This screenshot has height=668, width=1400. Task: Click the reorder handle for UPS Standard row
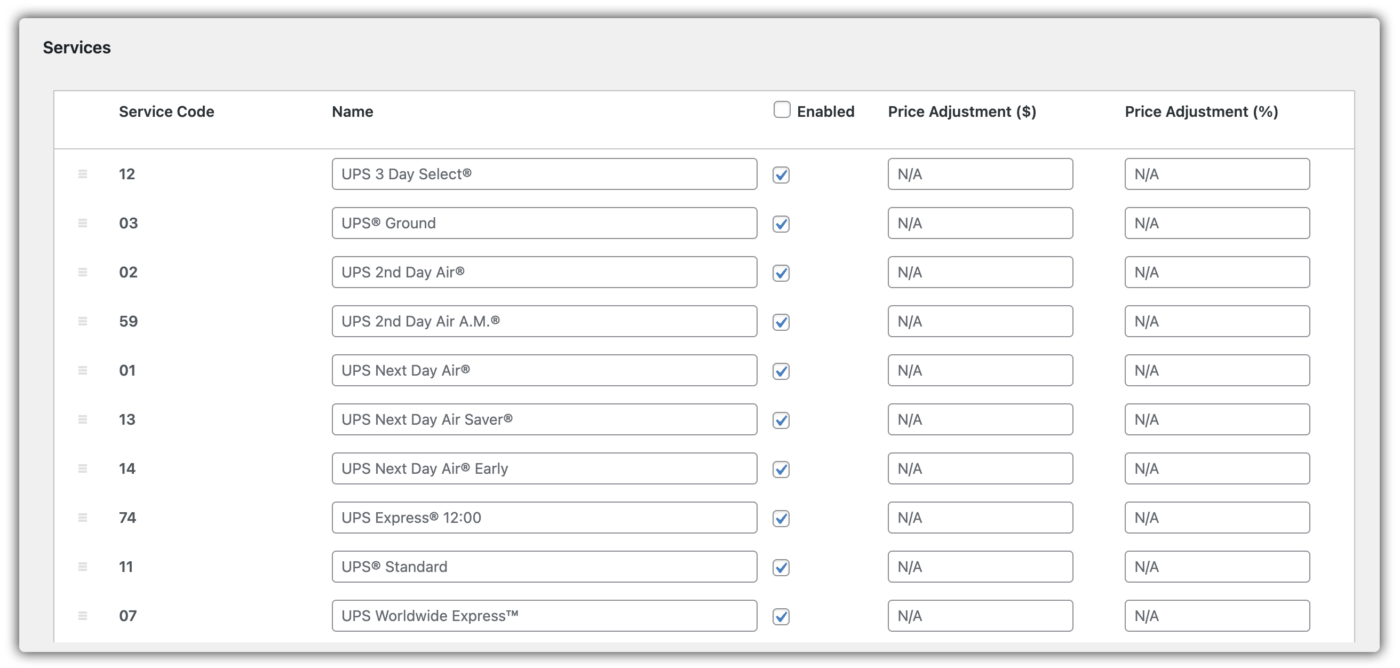tap(83, 566)
